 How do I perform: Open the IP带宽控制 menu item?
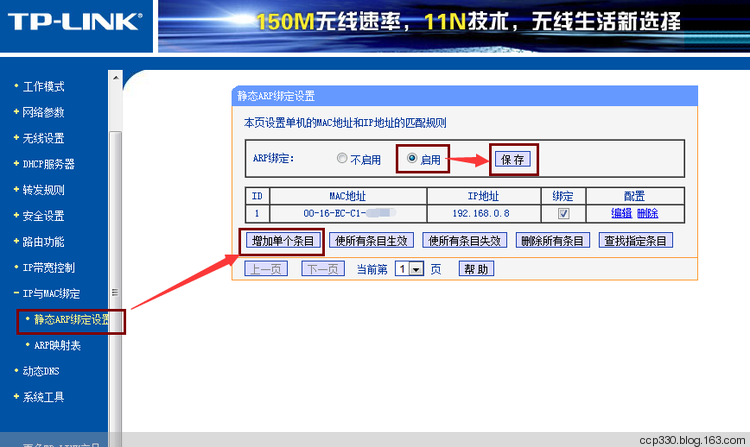(48, 268)
